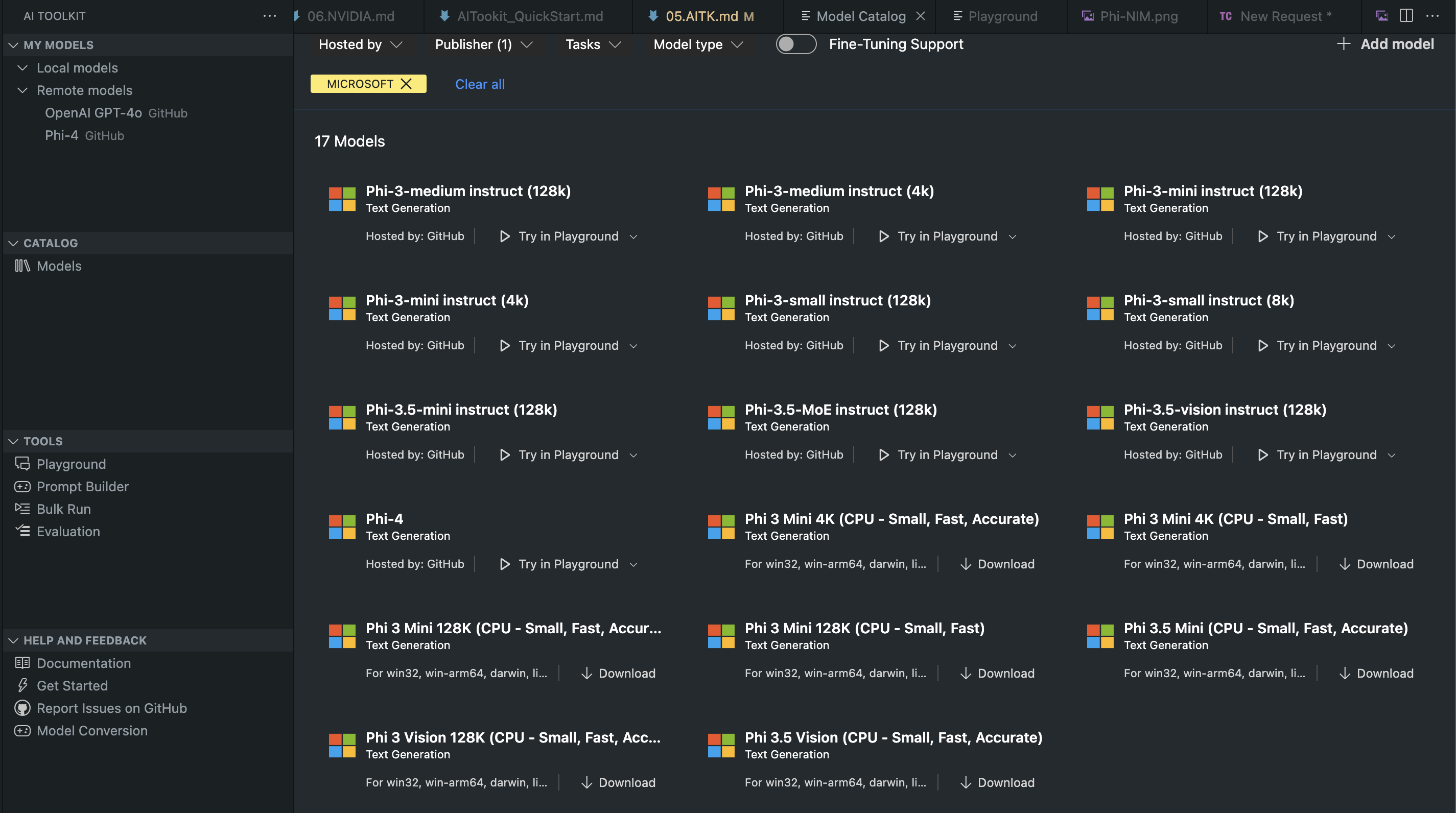The width and height of the screenshot is (1456, 813).
Task: Download Phi 3 Mini 4K (CPU - Small, Fast)
Action: click(1377, 564)
